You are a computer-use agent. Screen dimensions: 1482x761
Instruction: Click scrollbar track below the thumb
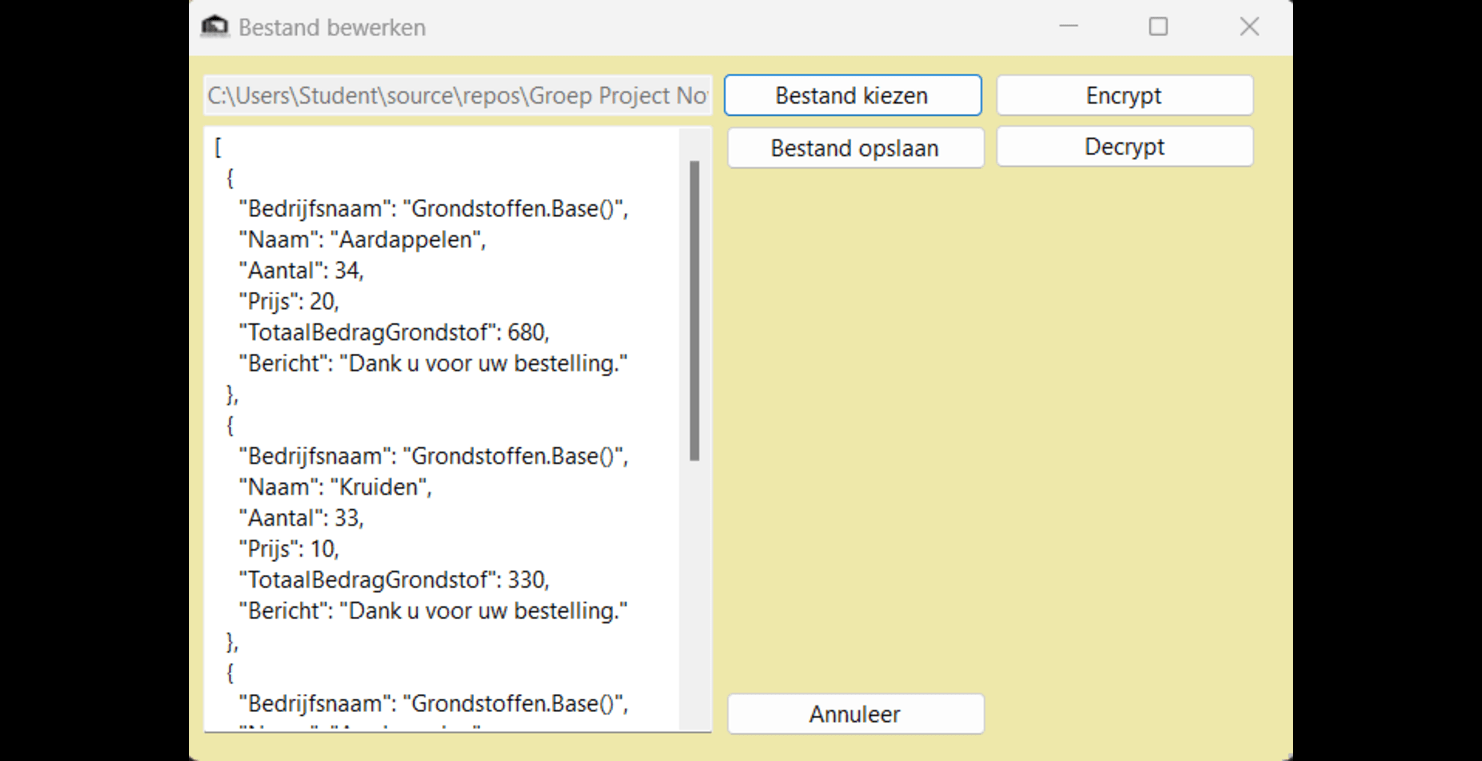coord(695,595)
